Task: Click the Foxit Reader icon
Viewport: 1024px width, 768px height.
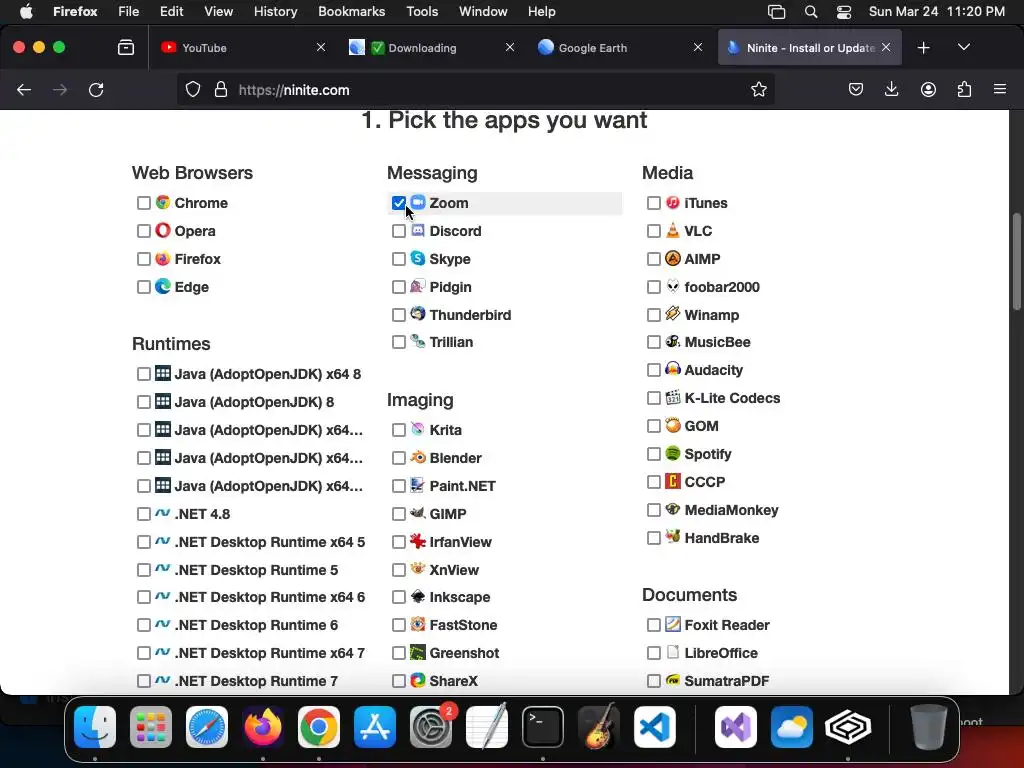Action: pyautogui.click(x=673, y=624)
